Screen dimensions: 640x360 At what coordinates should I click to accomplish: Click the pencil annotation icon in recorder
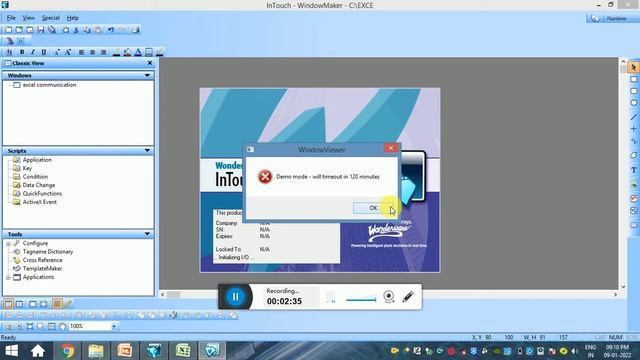tap(408, 296)
